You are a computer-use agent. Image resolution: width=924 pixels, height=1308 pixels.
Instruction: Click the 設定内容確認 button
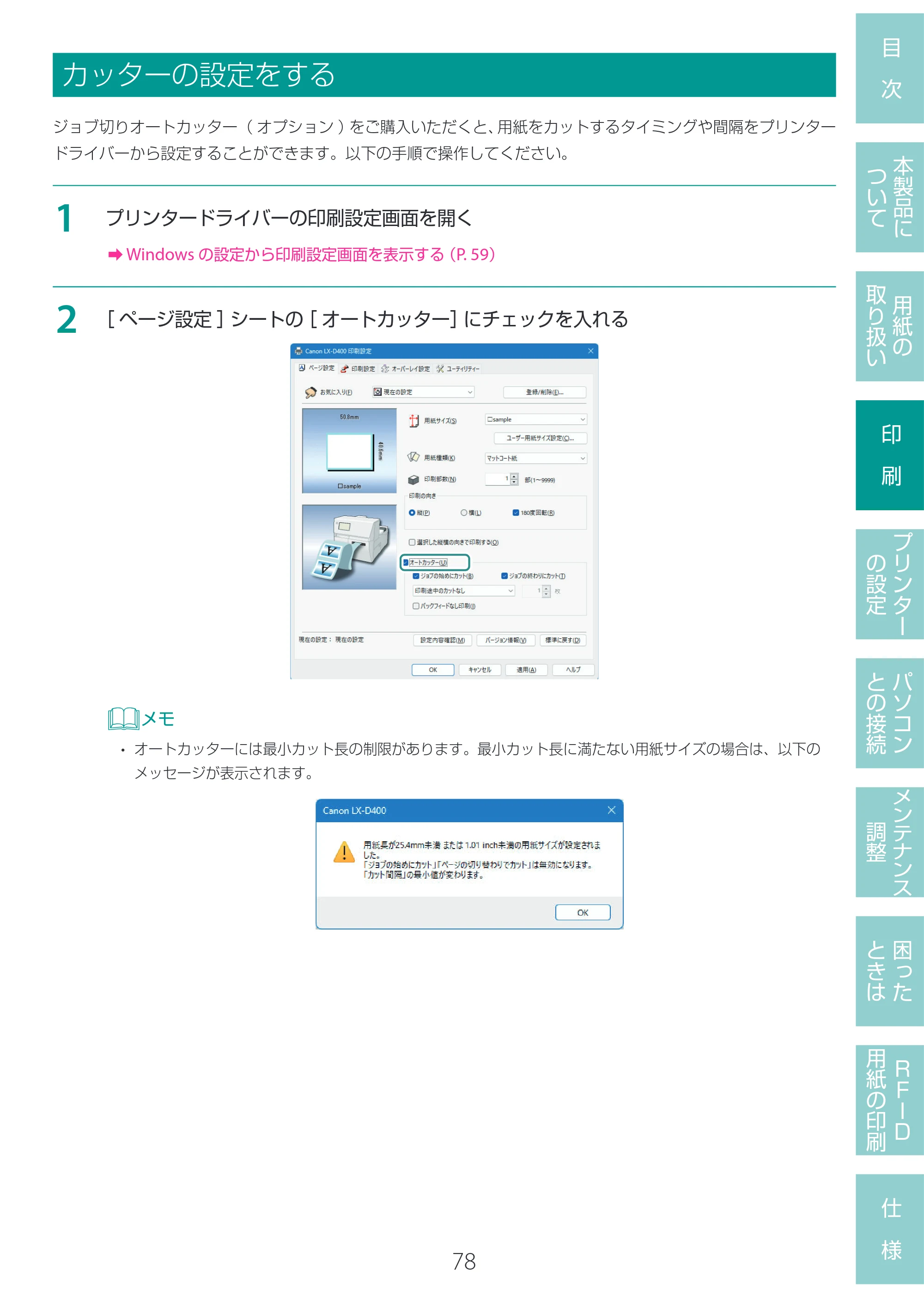[442, 640]
